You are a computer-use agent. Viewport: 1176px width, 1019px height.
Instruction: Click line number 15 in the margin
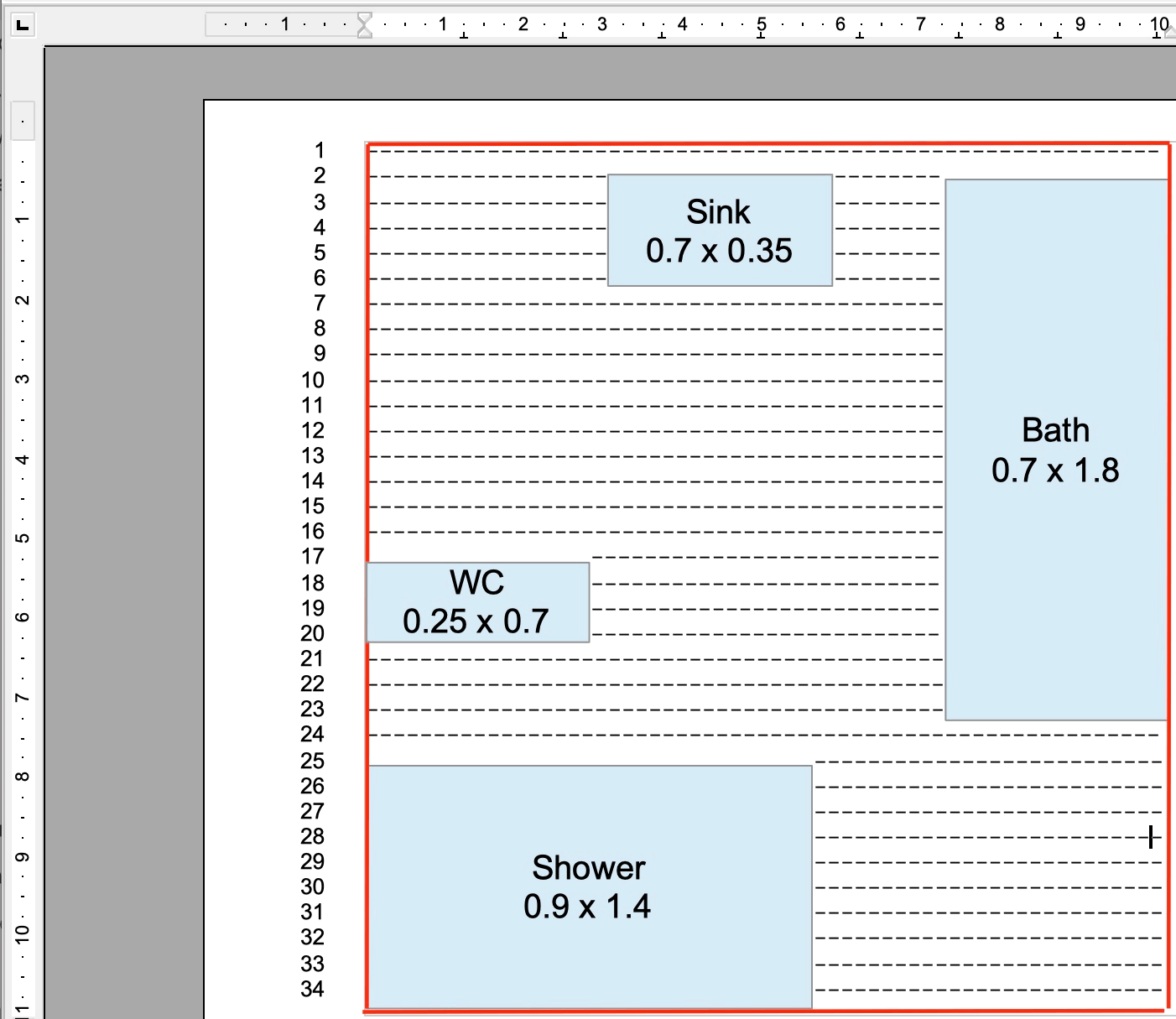tap(313, 506)
